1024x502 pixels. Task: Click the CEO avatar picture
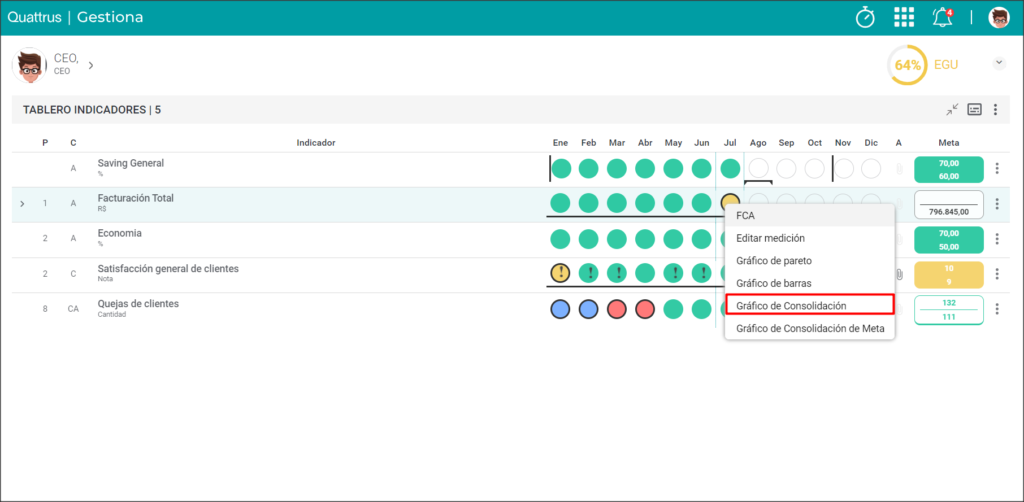pyautogui.click(x=29, y=65)
